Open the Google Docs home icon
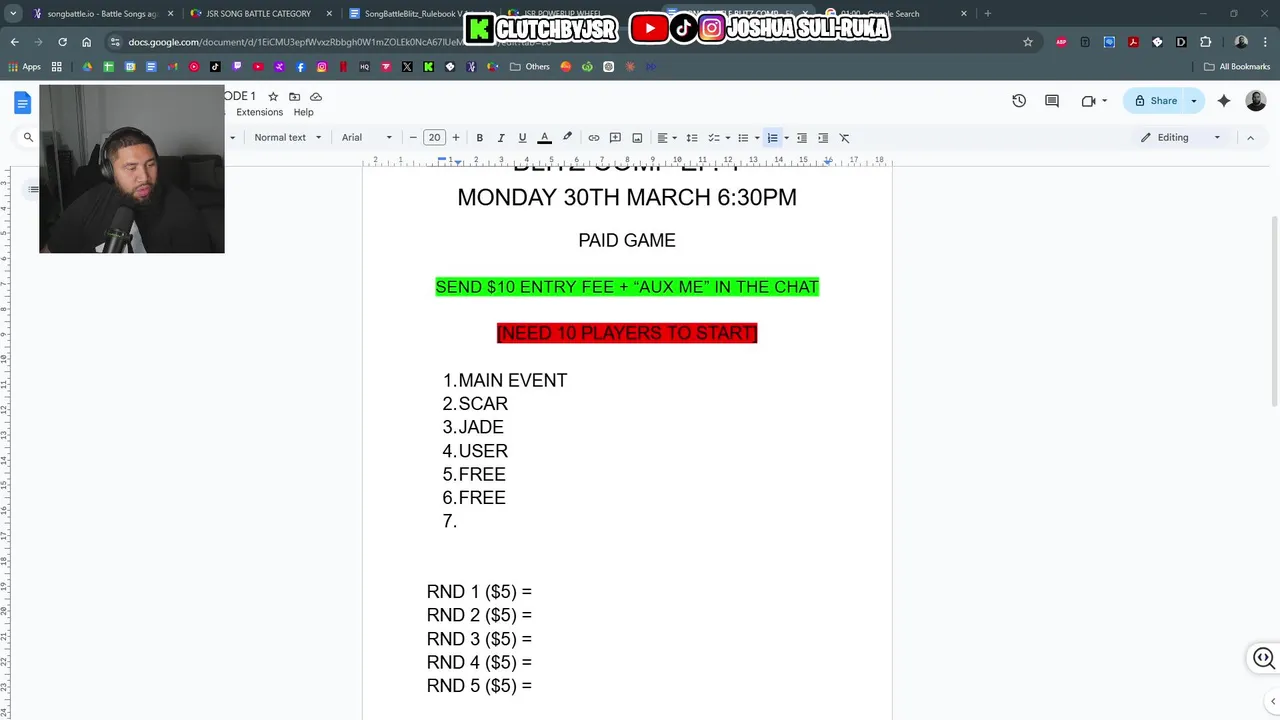The image size is (1280, 720). (22, 102)
